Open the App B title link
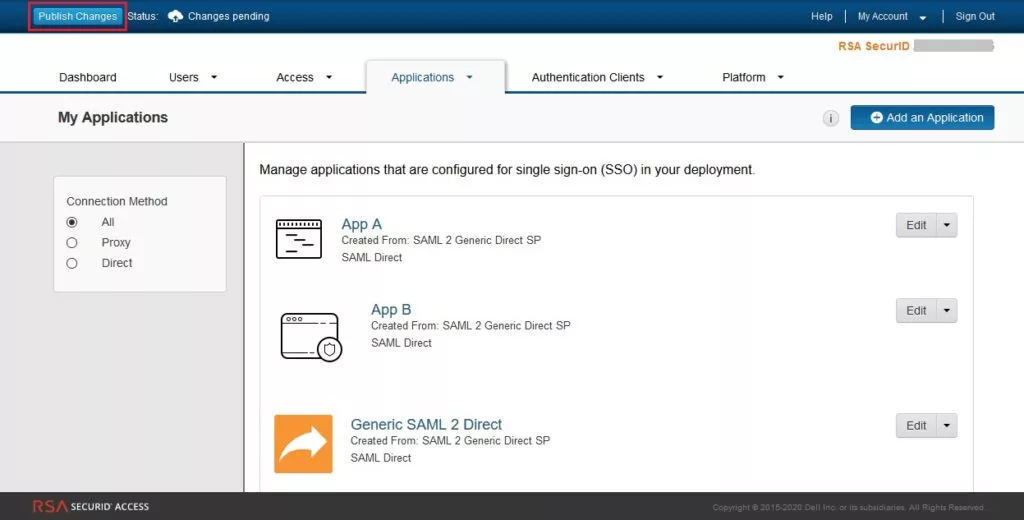 (x=391, y=310)
